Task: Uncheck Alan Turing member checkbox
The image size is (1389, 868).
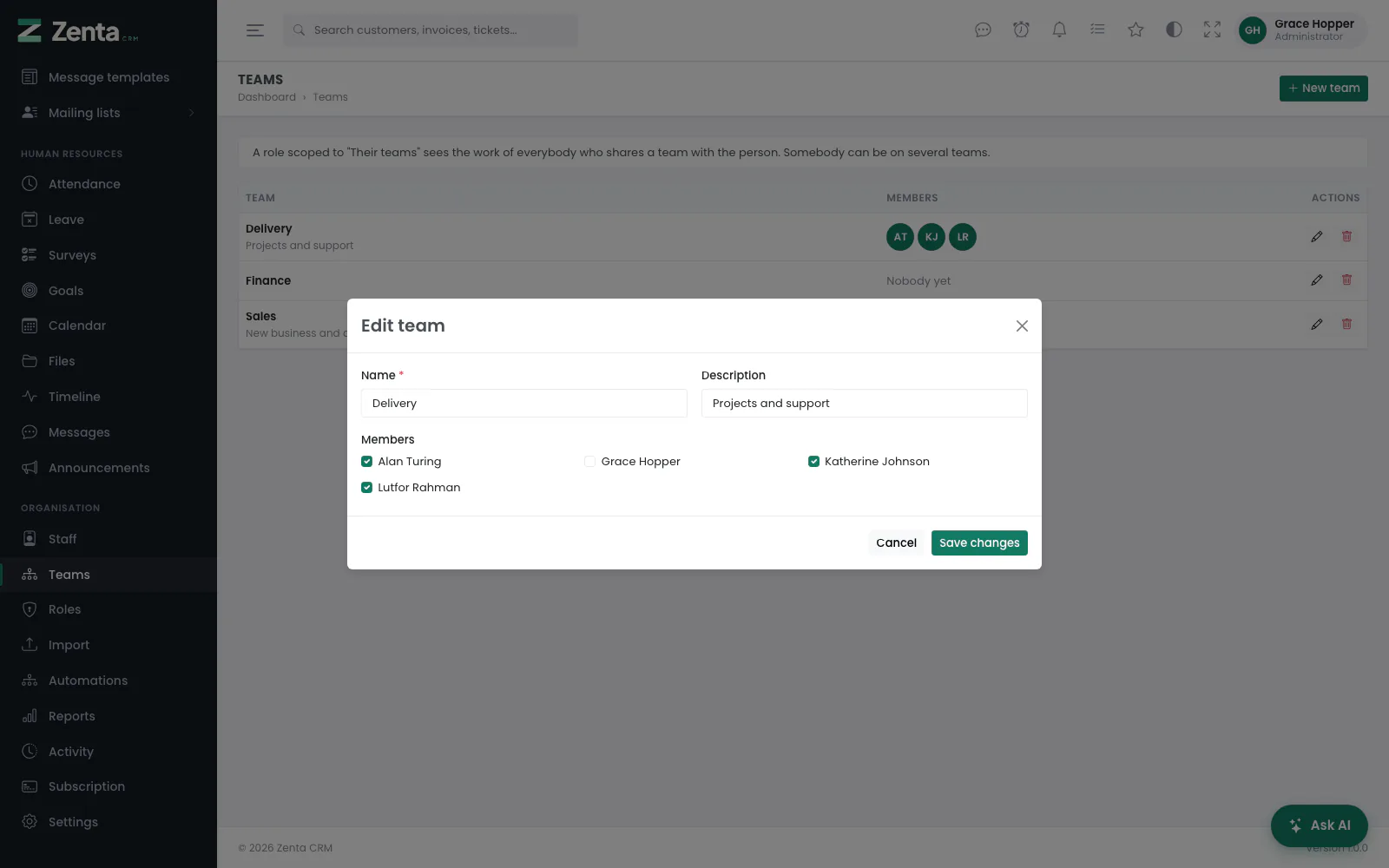Action: click(367, 462)
